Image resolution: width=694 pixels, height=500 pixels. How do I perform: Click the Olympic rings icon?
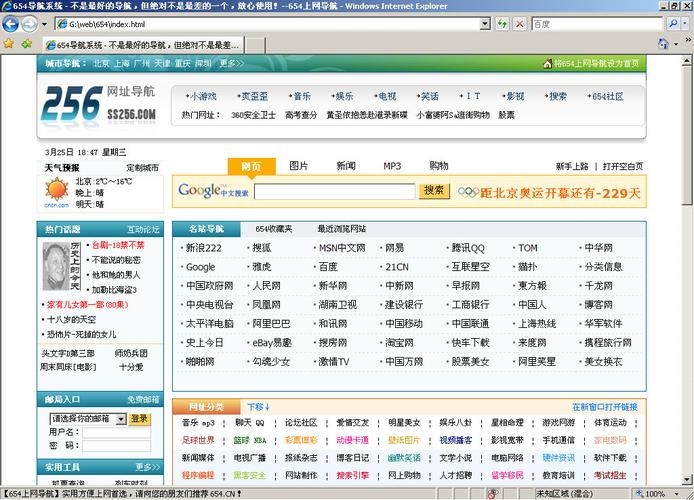click(468, 192)
